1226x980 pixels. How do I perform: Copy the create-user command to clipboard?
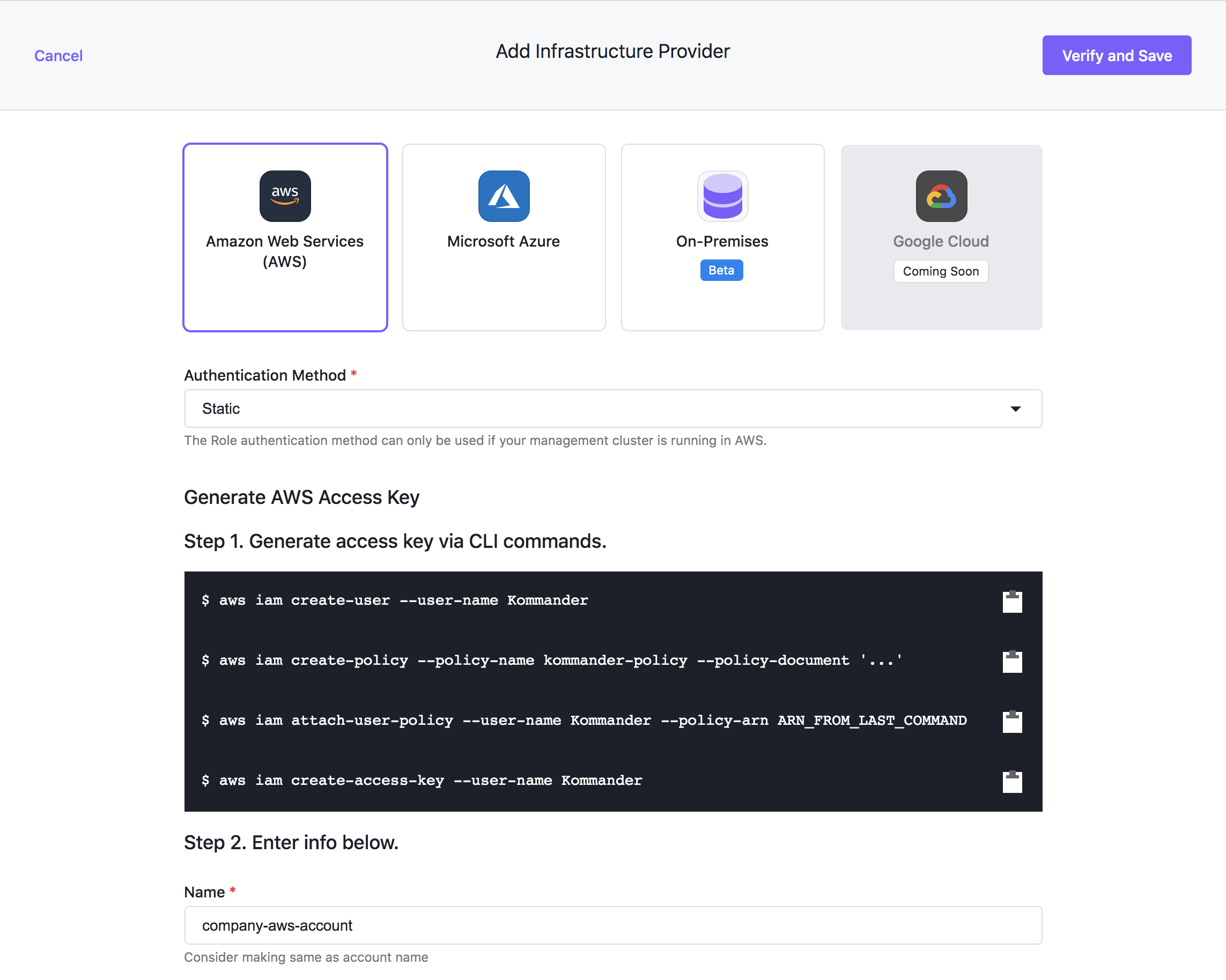(x=1011, y=602)
